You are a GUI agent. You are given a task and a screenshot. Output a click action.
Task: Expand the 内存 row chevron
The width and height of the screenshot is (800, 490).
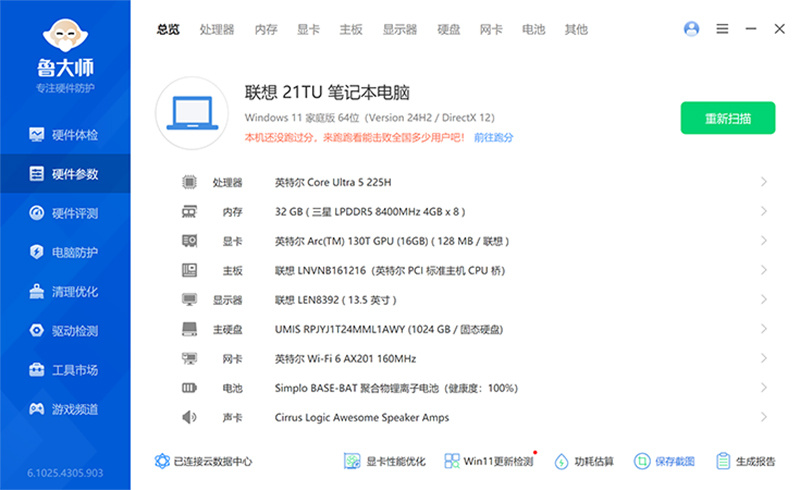point(764,211)
